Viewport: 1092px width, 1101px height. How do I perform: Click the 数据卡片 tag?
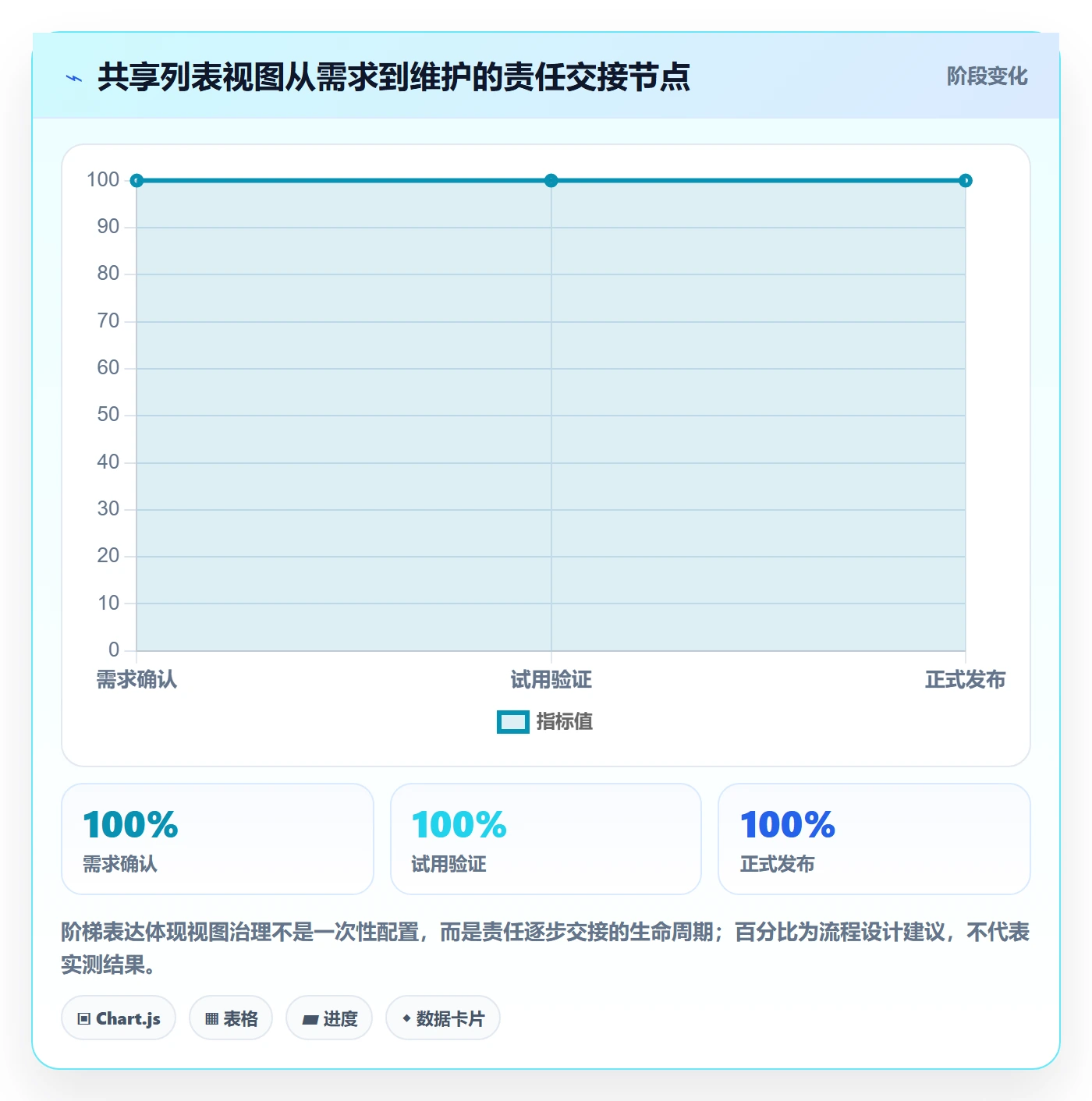pos(443,1018)
